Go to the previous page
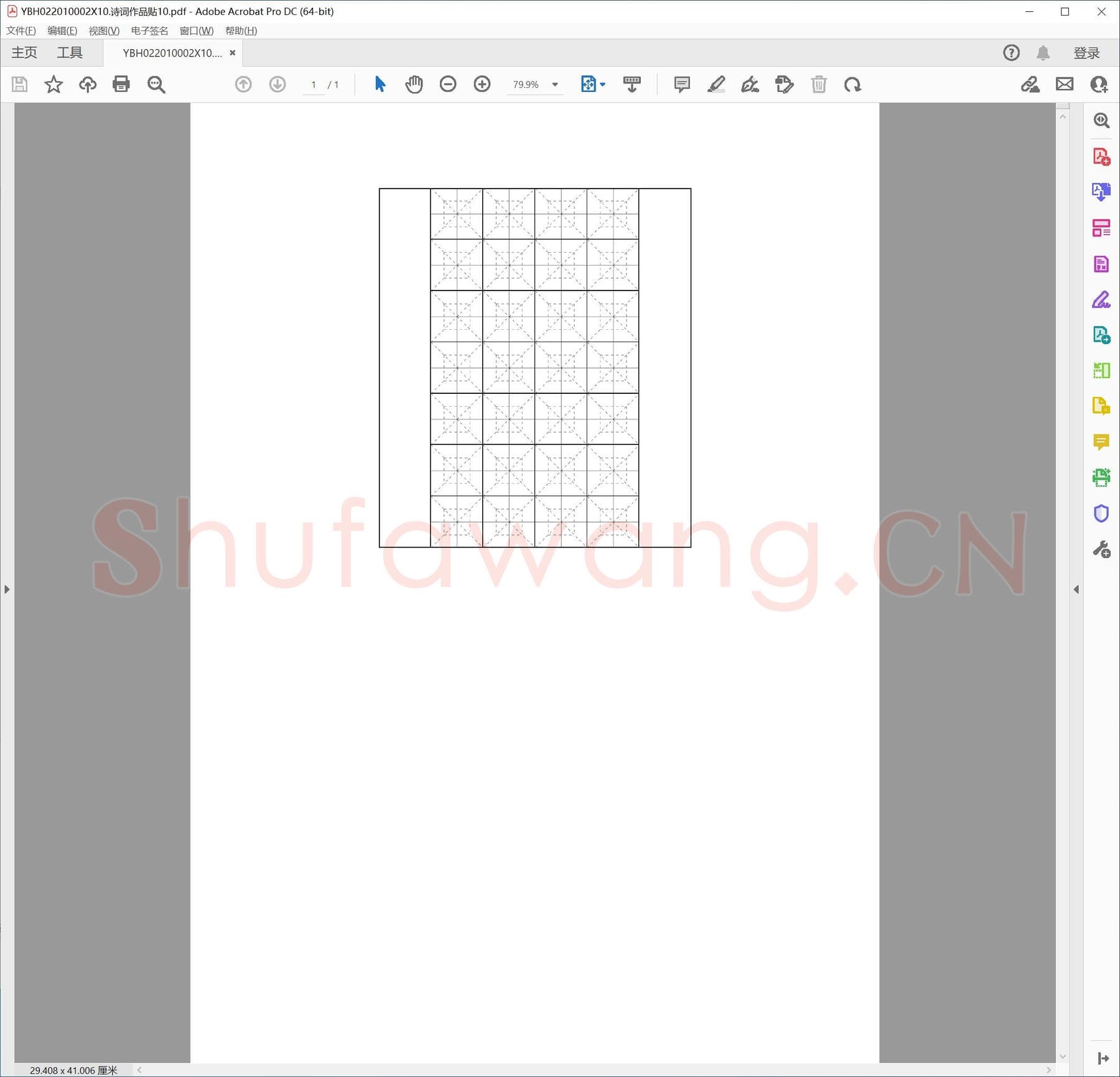This screenshot has height=1077, width=1120. pyautogui.click(x=243, y=84)
